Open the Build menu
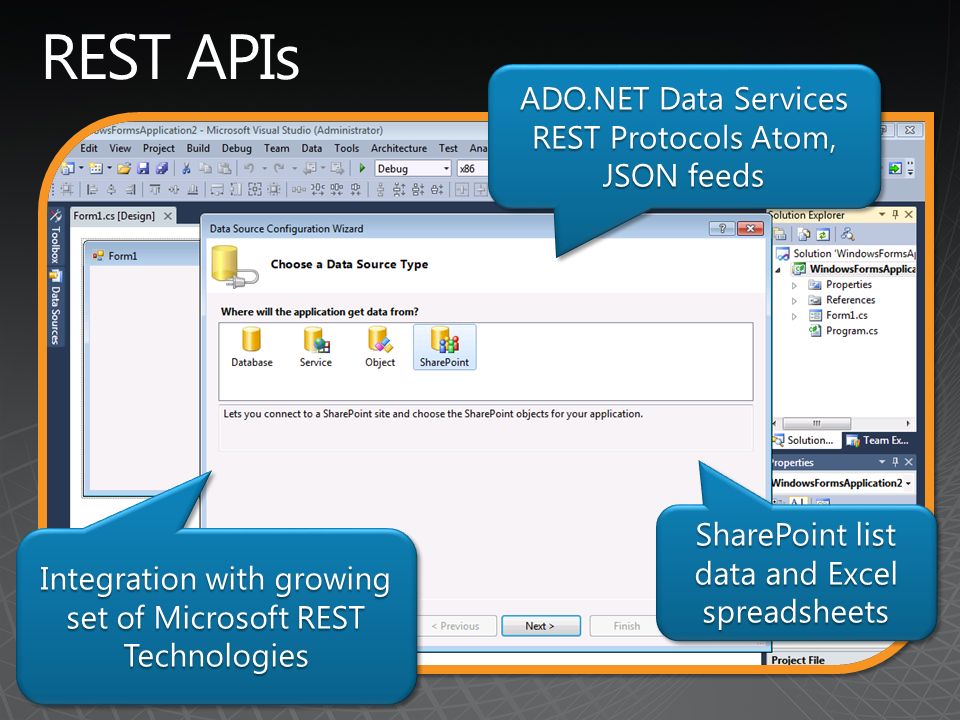Screen dimensions: 960x720 click(x=198, y=148)
